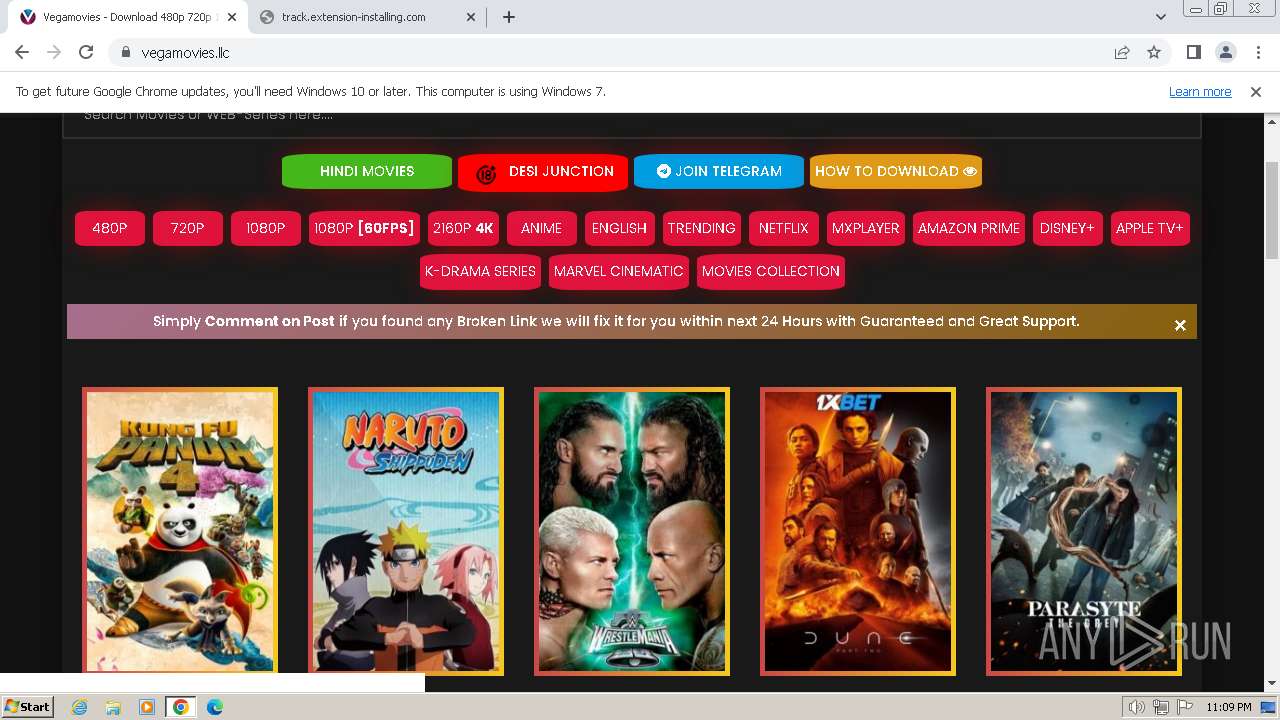Open AMAZON PRIME category
The height and width of the screenshot is (720, 1280).
(x=969, y=228)
